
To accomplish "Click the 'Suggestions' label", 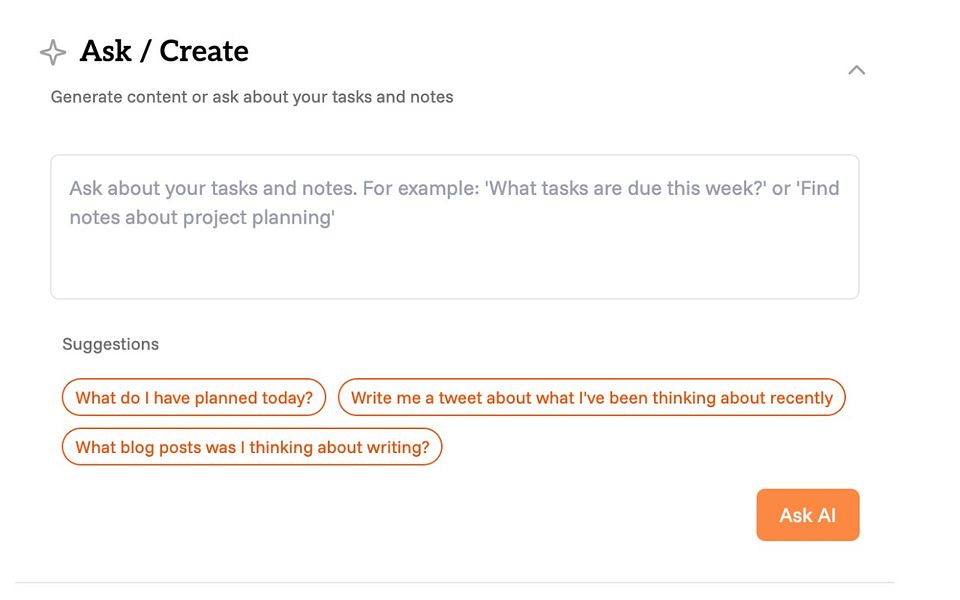I will pyautogui.click(x=110, y=344).
